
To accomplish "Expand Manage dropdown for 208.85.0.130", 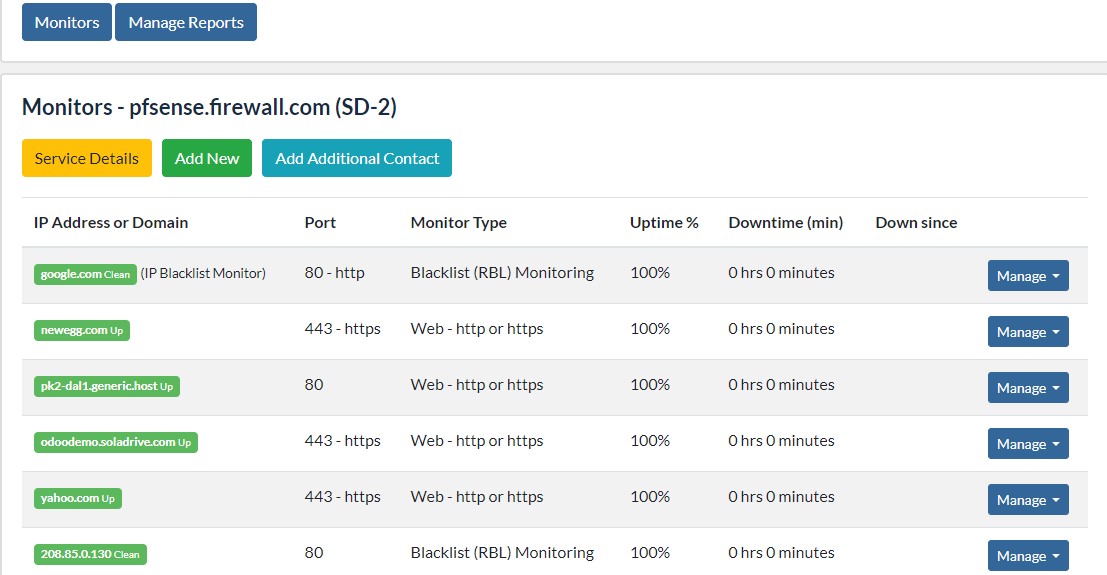I will pos(1028,555).
